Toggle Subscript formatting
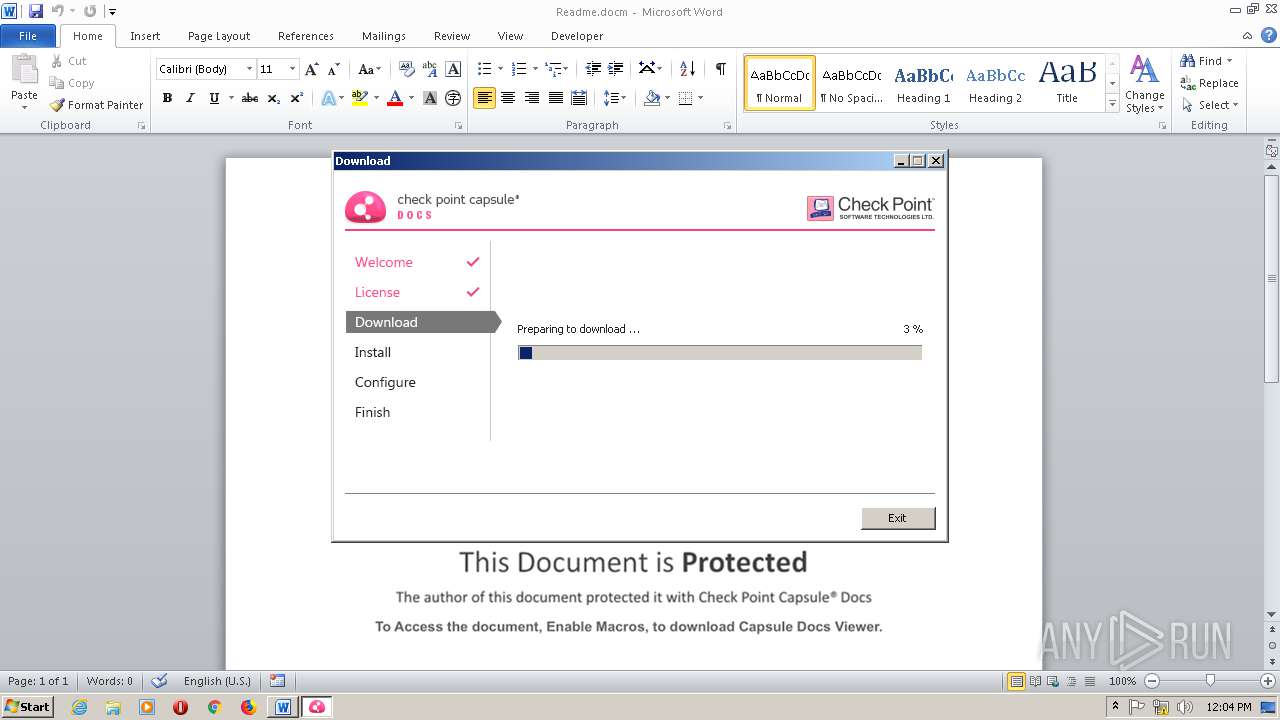1280x720 pixels. tap(273, 98)
